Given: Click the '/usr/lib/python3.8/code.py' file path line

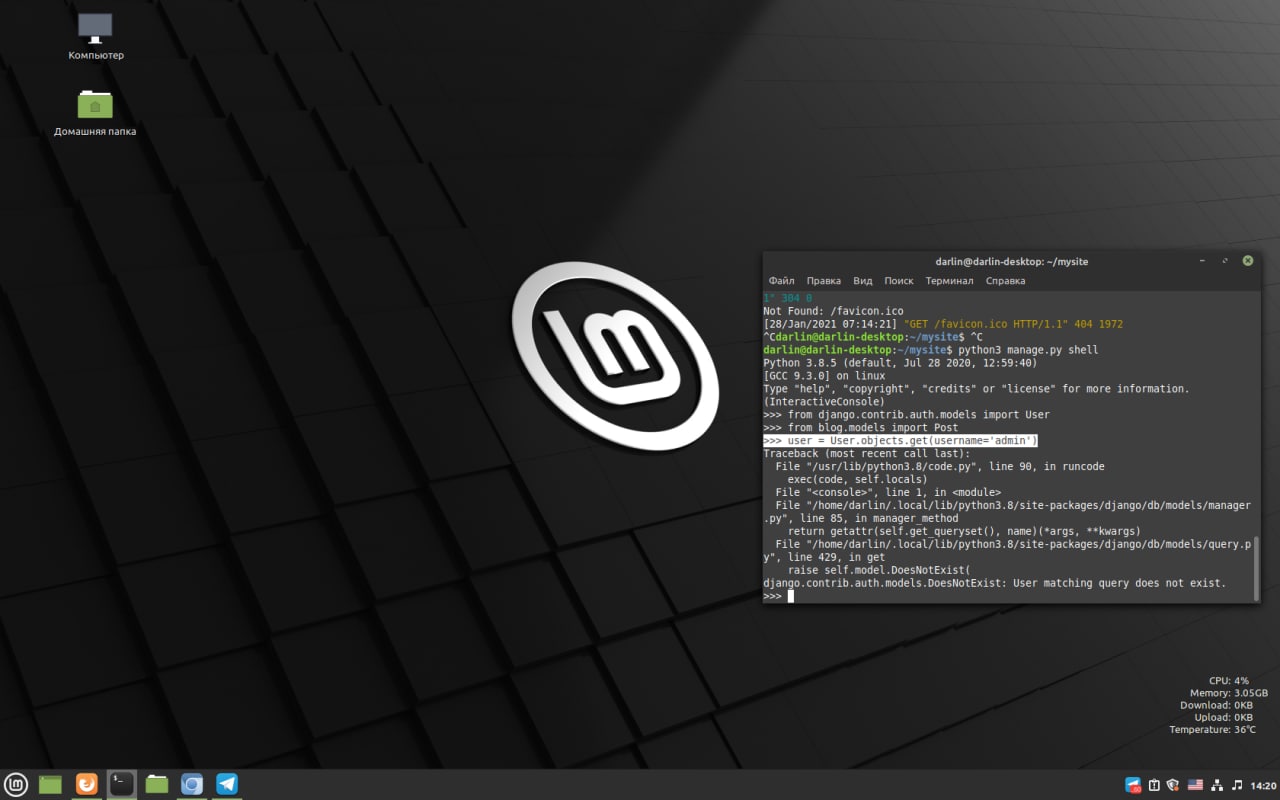Looking at the screenshot, I should pyautogui.click(x=939, y=467).
